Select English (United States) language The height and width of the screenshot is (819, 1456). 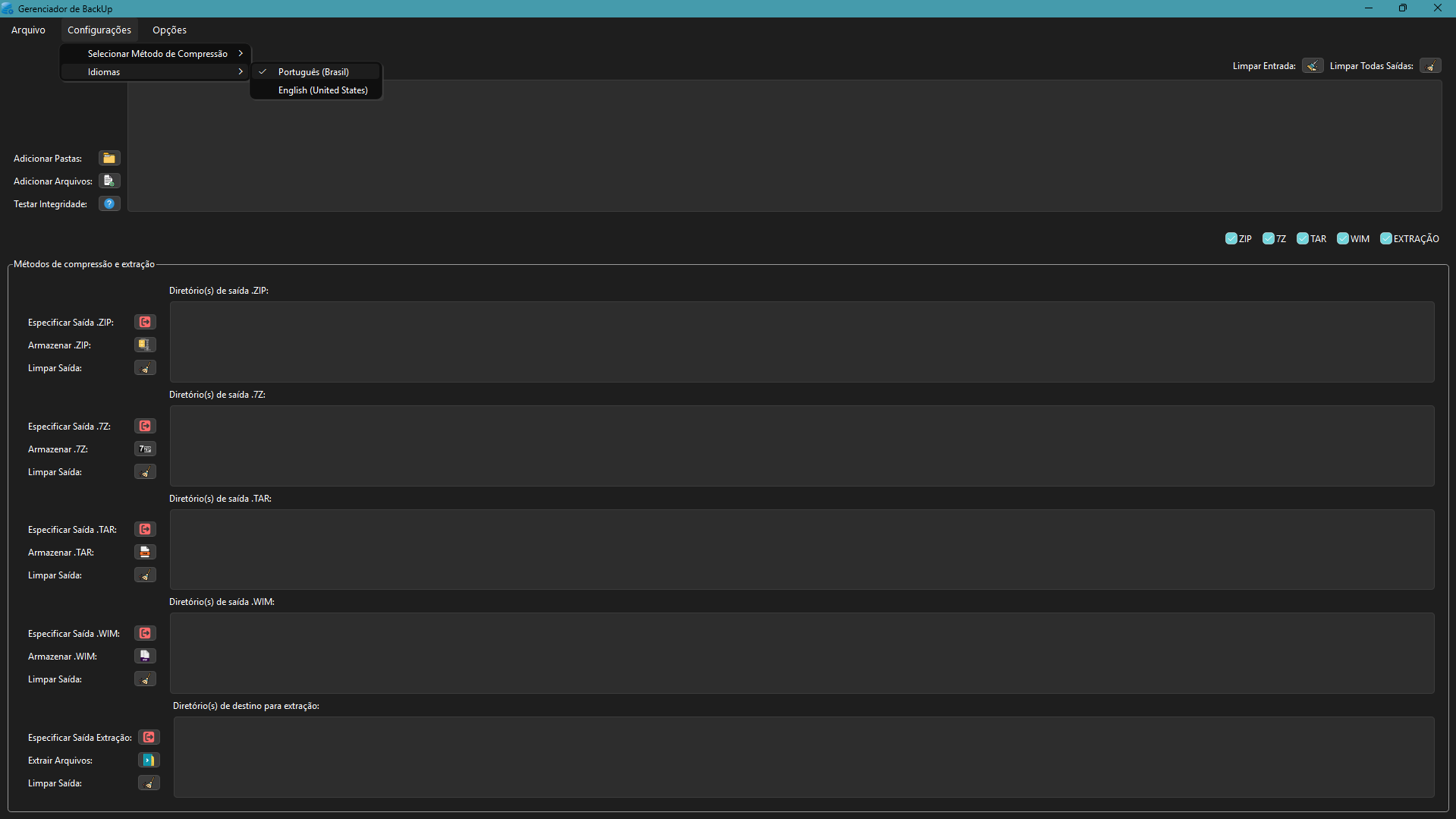[x=316, y=90]
